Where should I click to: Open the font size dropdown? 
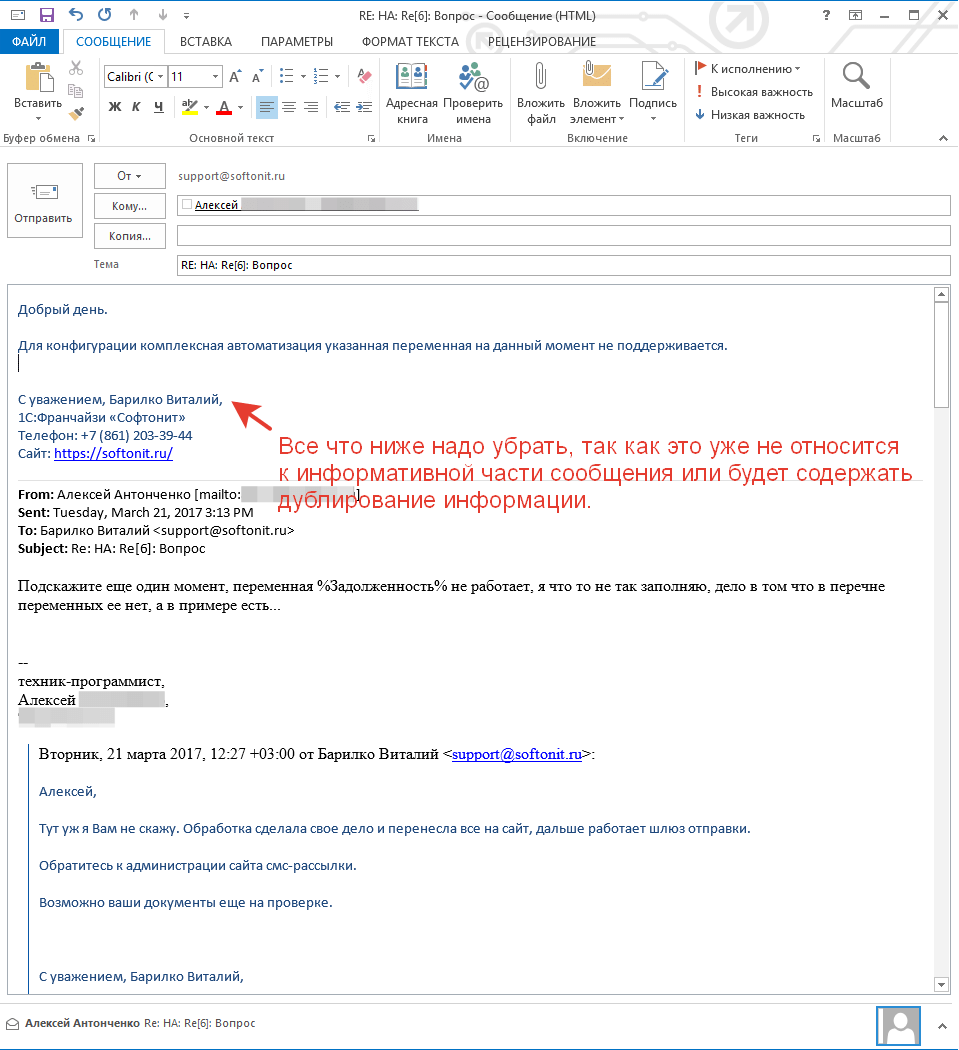click(216, 77)
